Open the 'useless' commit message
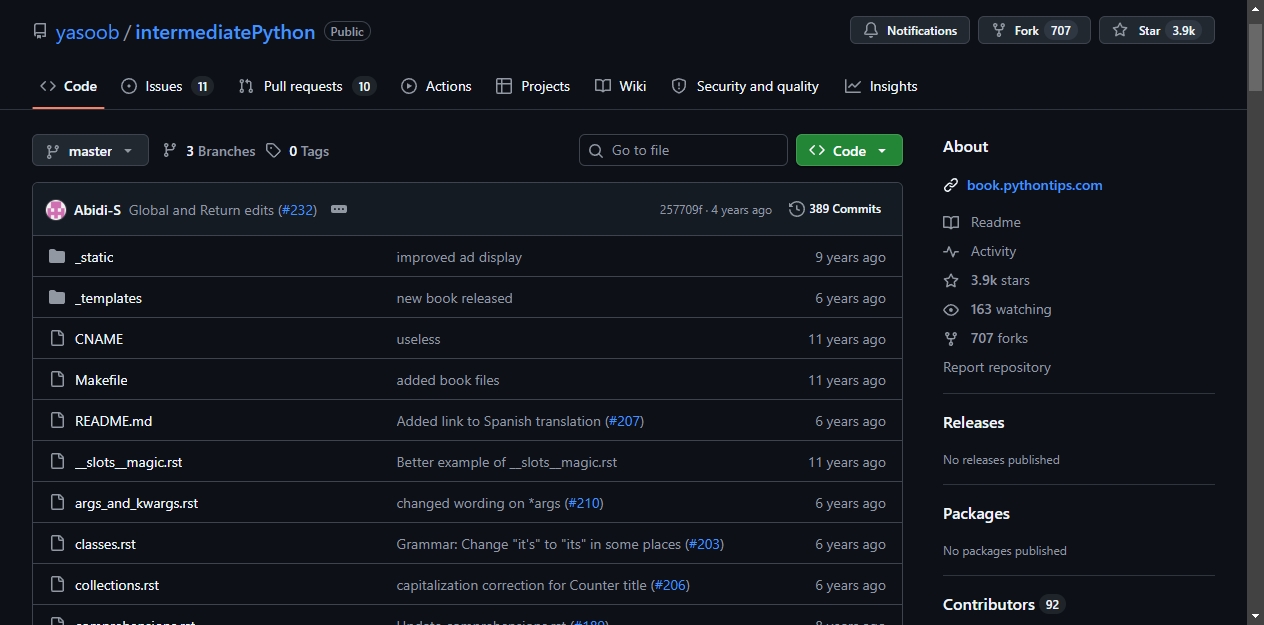 (418, 339)
